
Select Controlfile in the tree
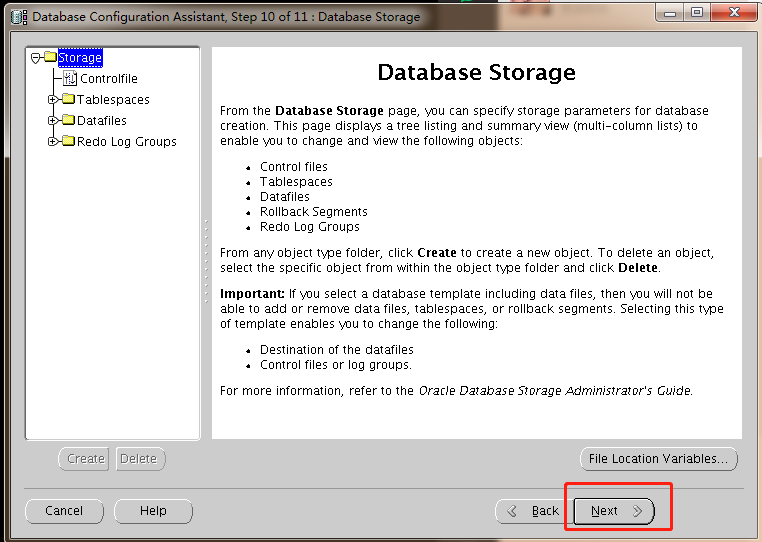[x=109, y=78]
